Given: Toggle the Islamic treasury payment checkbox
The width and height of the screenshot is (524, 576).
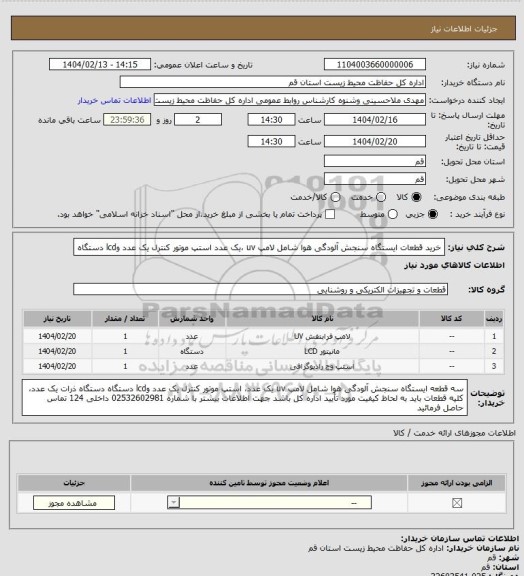Looking at the screenshot, I should [330, 214].
